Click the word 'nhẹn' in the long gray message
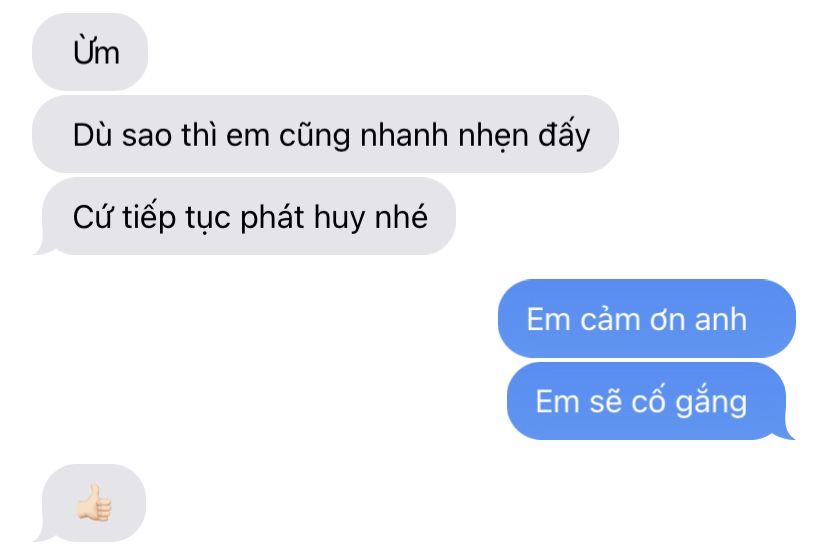The height and width of the screenshot is (556, 828). point(493,136)
